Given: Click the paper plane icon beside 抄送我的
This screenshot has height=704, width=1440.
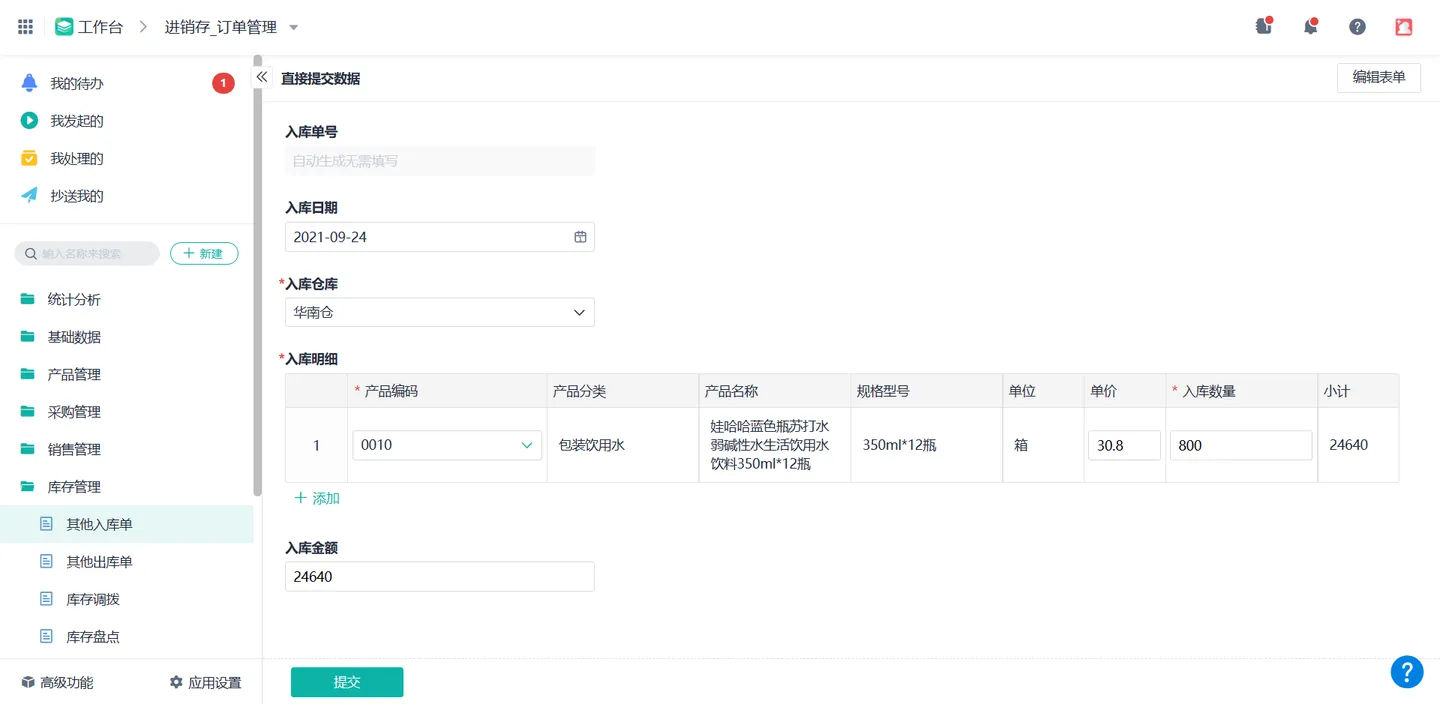Looking at the screenshot, I should [29, 196].
